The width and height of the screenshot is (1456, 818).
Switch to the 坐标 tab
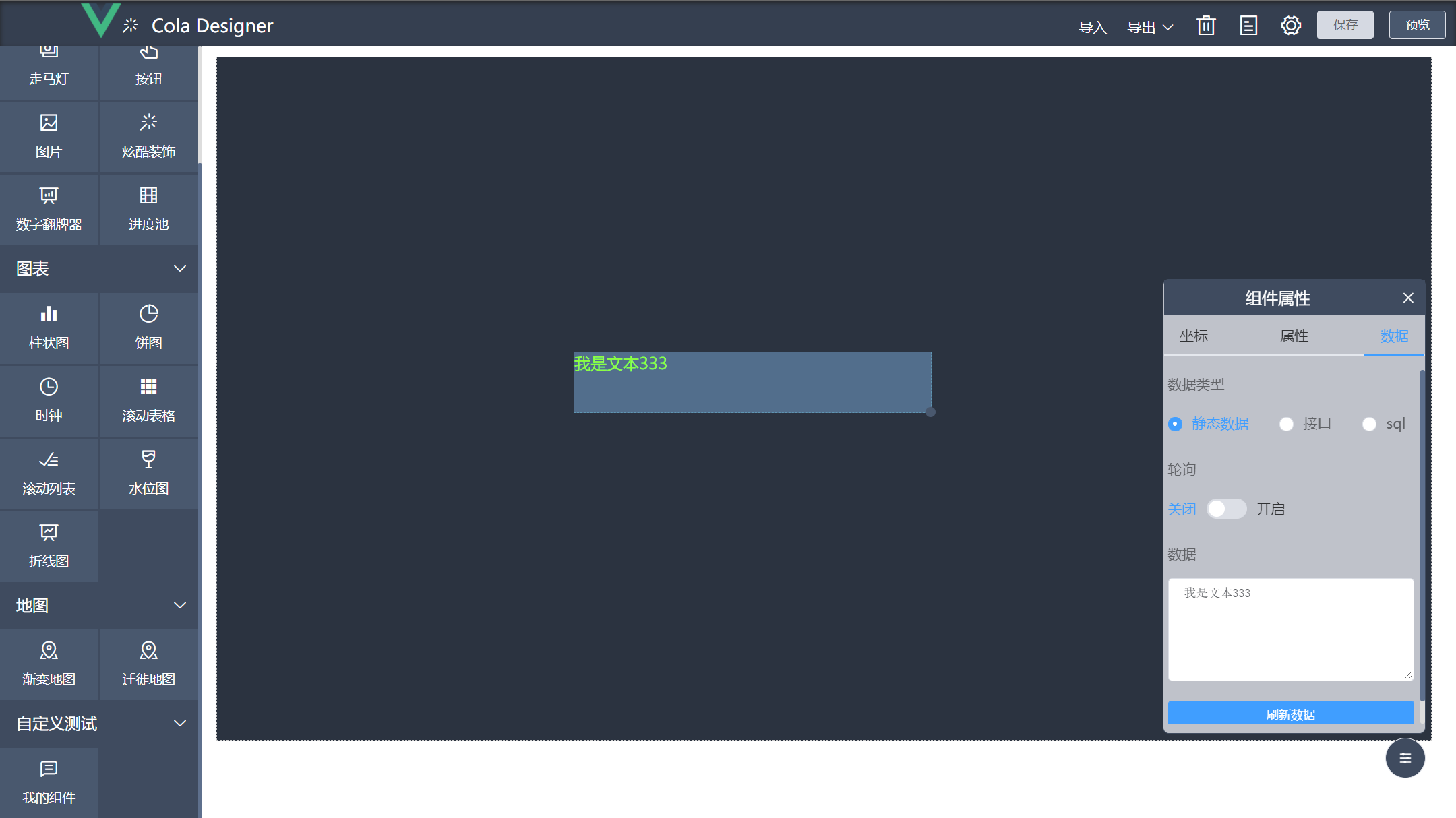1193,336
